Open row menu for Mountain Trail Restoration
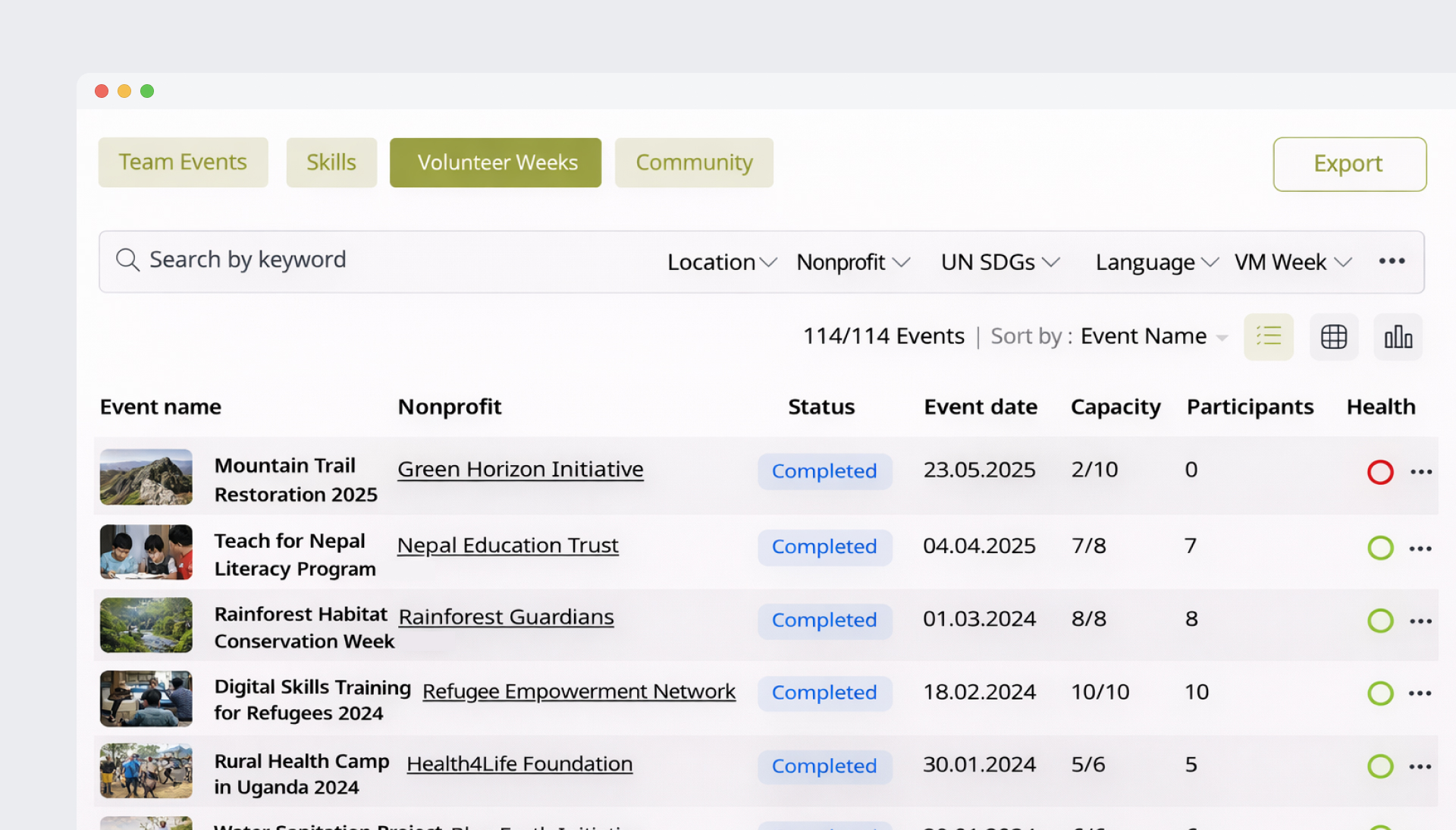Screen dimensions: 1456x830 click(1421, 472)
